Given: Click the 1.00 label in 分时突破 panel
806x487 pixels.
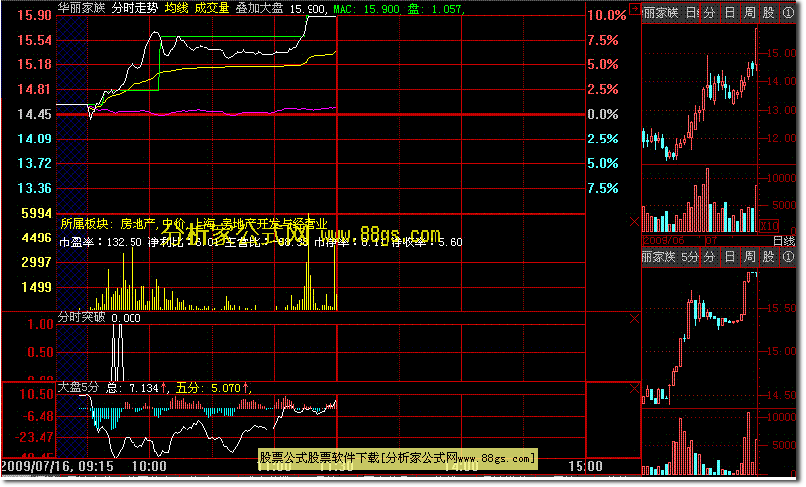Looking at the screenshot, I should point(40,324).
